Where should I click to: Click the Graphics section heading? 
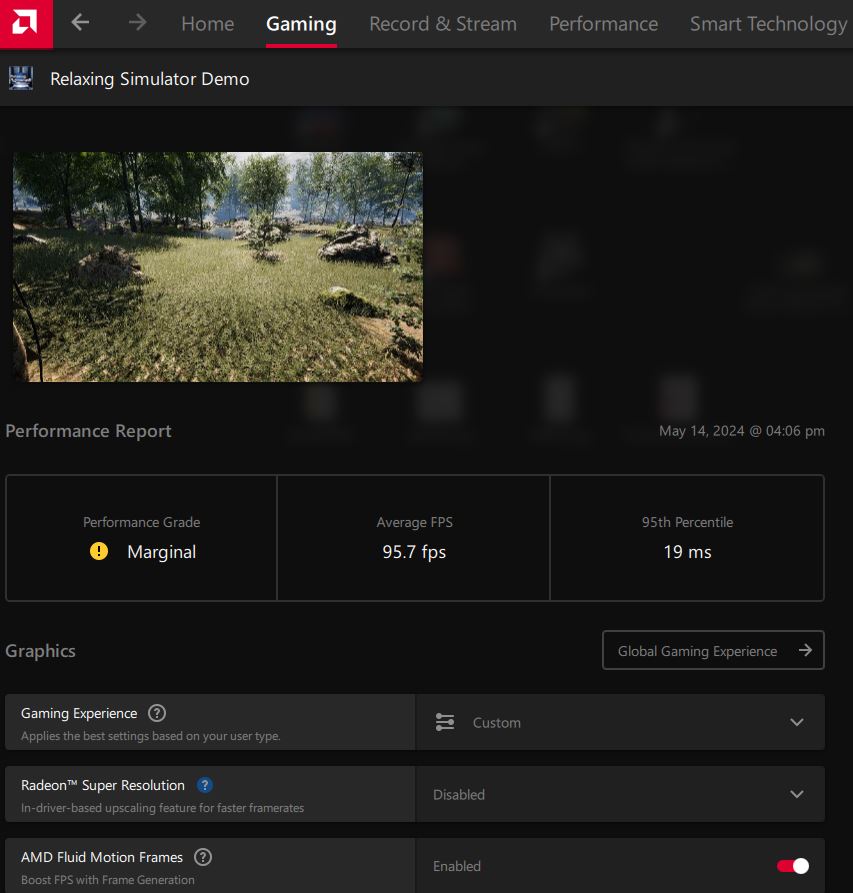[x=40, y=651]
